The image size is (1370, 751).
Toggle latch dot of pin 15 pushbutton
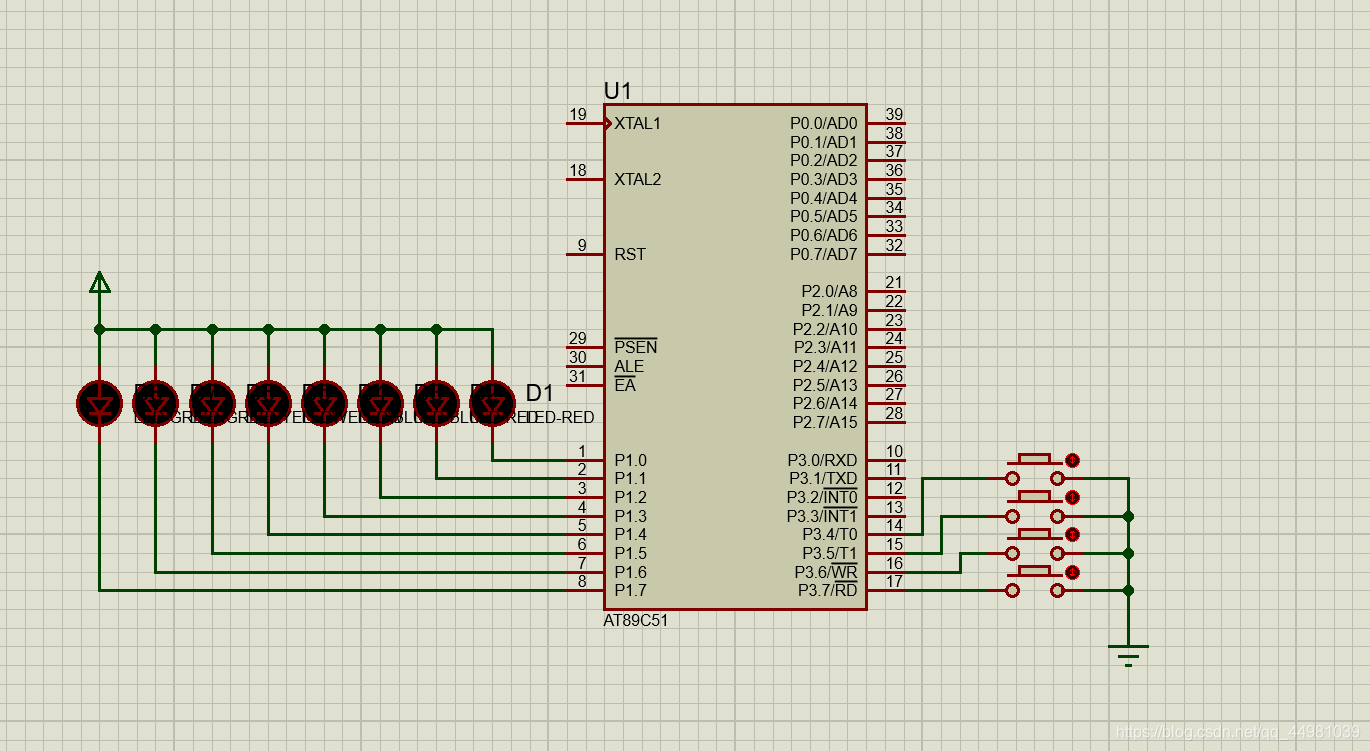(x=1073, y=497)
